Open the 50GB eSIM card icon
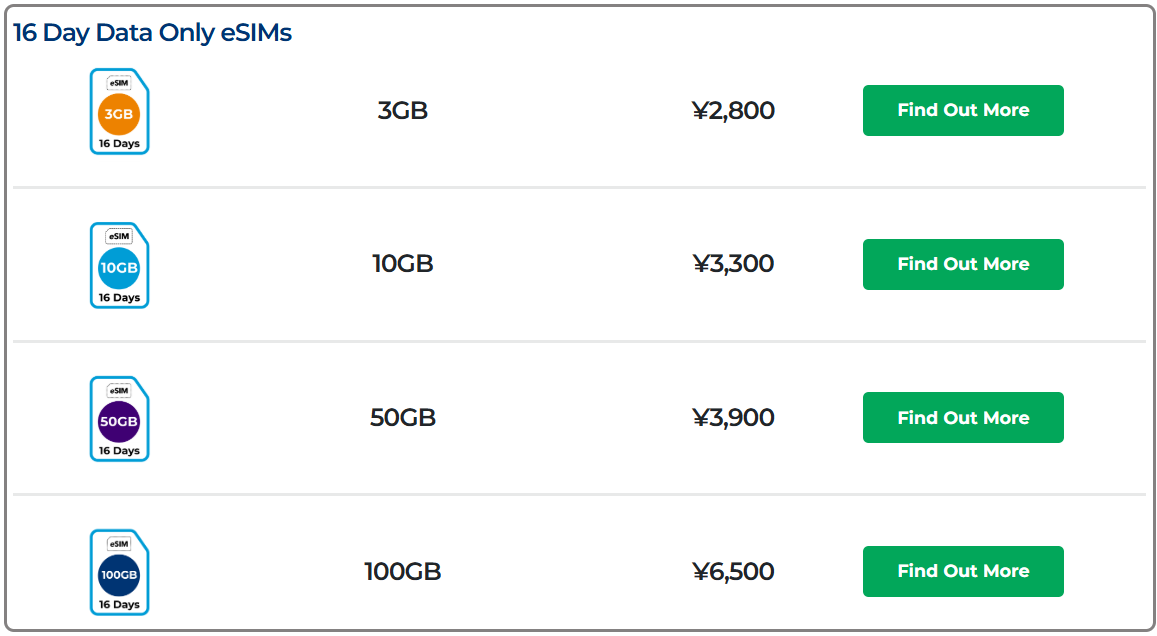 tap(119, 419)
